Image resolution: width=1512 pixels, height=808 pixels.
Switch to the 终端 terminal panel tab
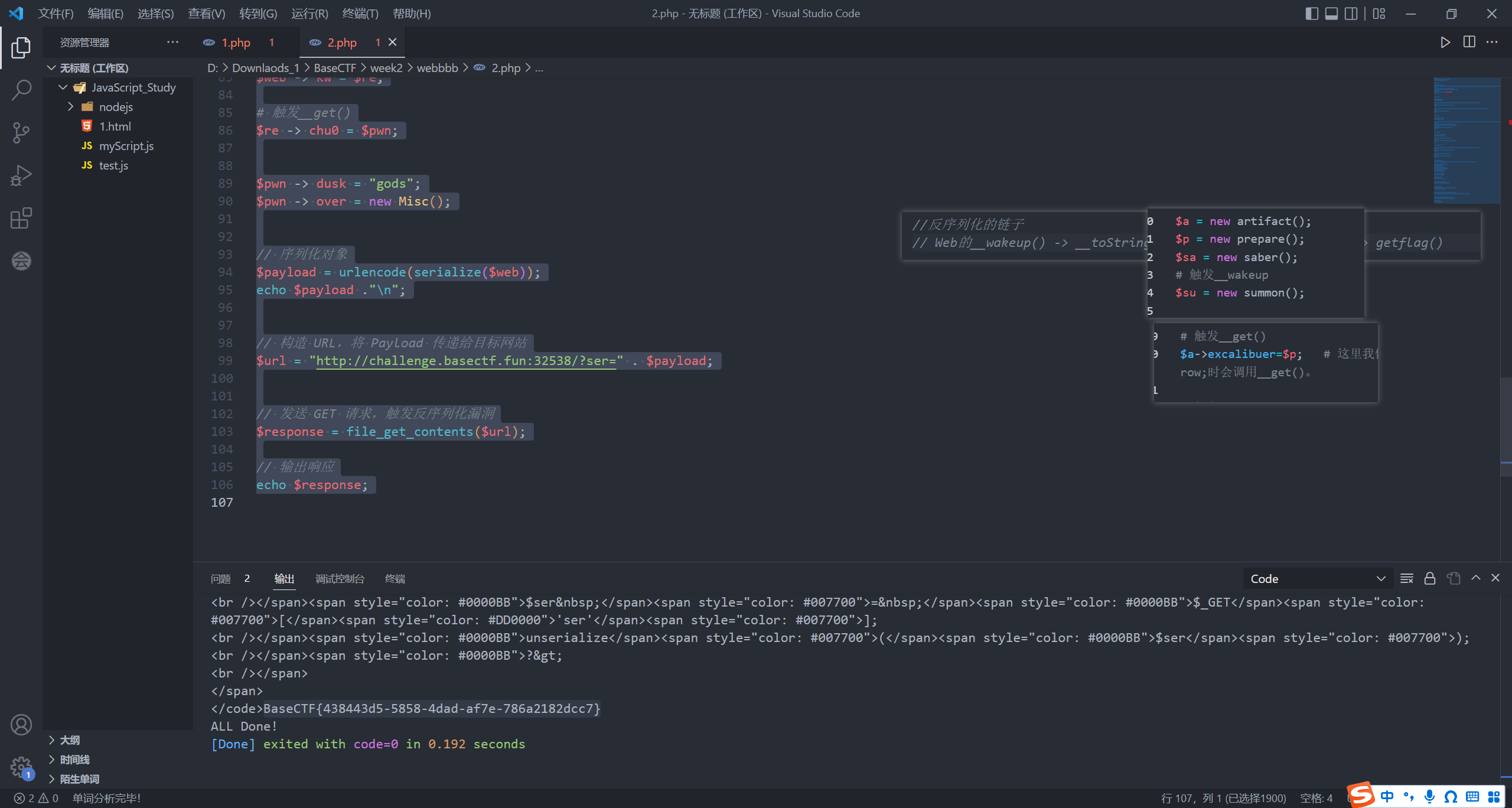[395, 579]
